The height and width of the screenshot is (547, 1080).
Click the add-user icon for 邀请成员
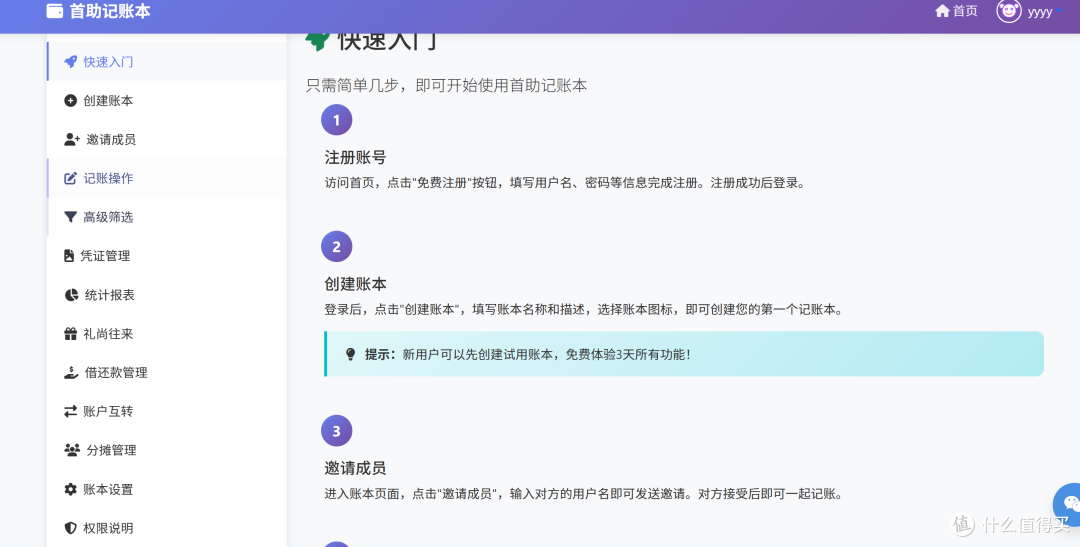72,140
